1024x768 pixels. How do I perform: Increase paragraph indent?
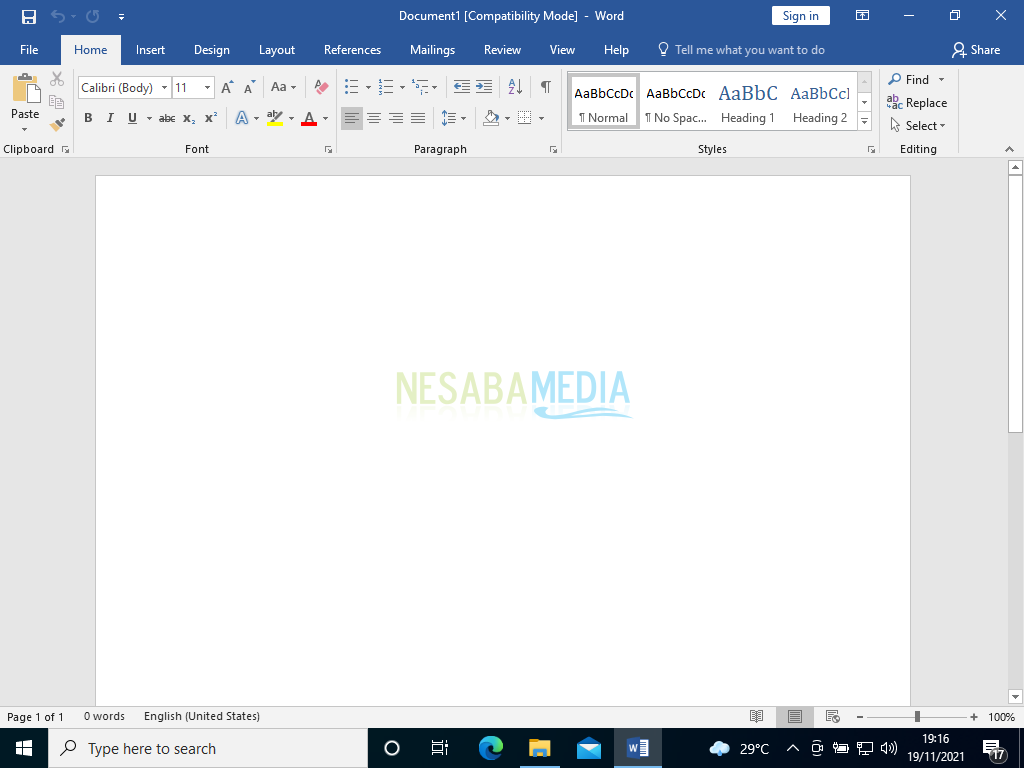(x=484, y=86)
